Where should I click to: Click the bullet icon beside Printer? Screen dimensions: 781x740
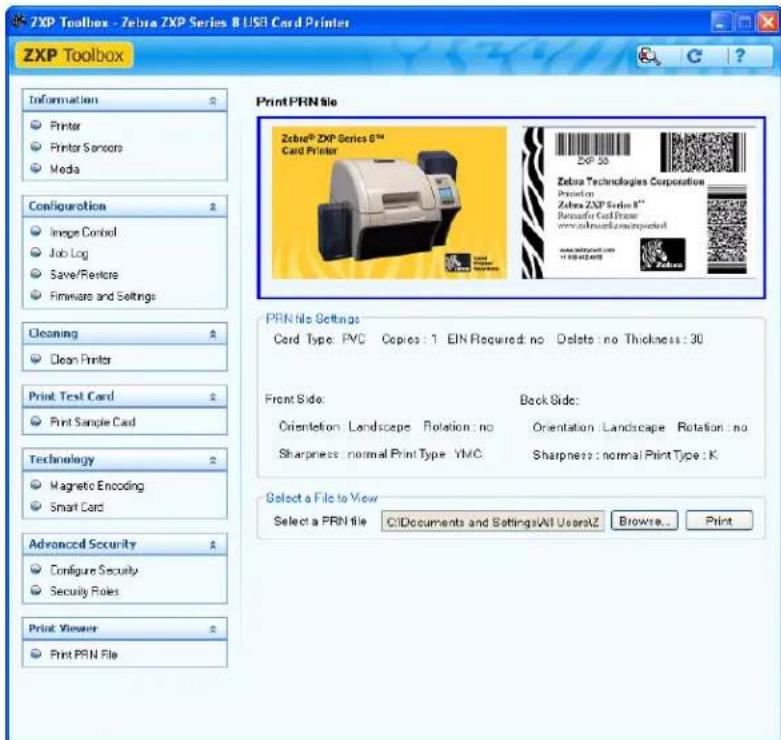point(36,125)
